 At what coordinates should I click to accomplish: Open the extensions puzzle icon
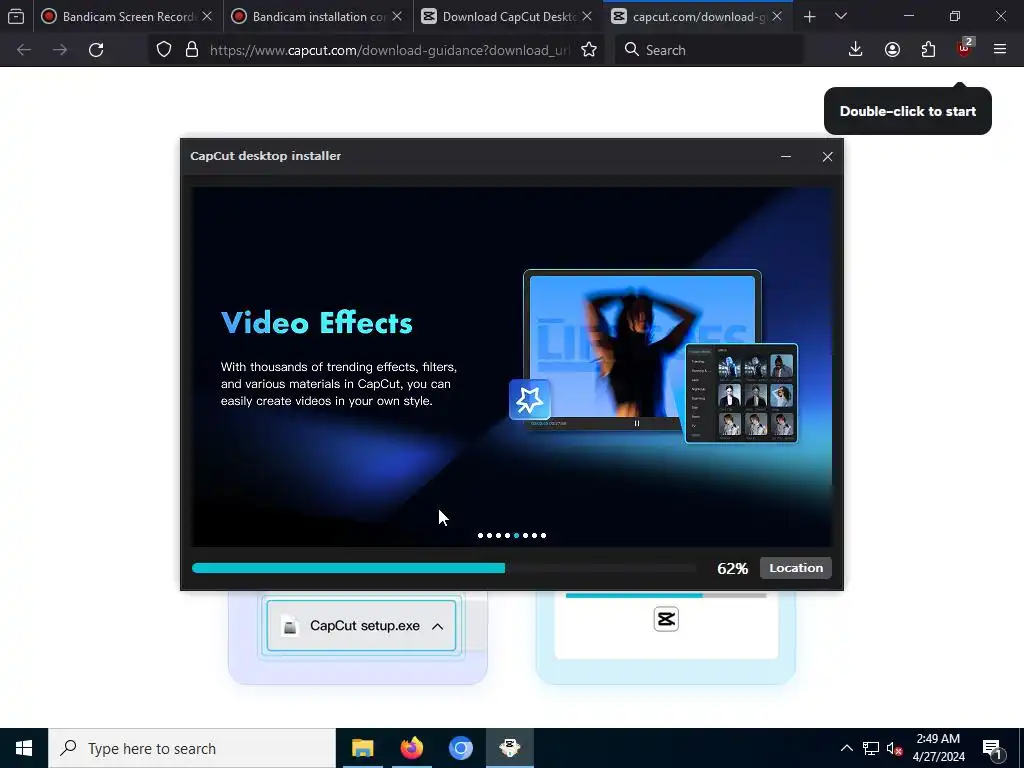(928, 50)
